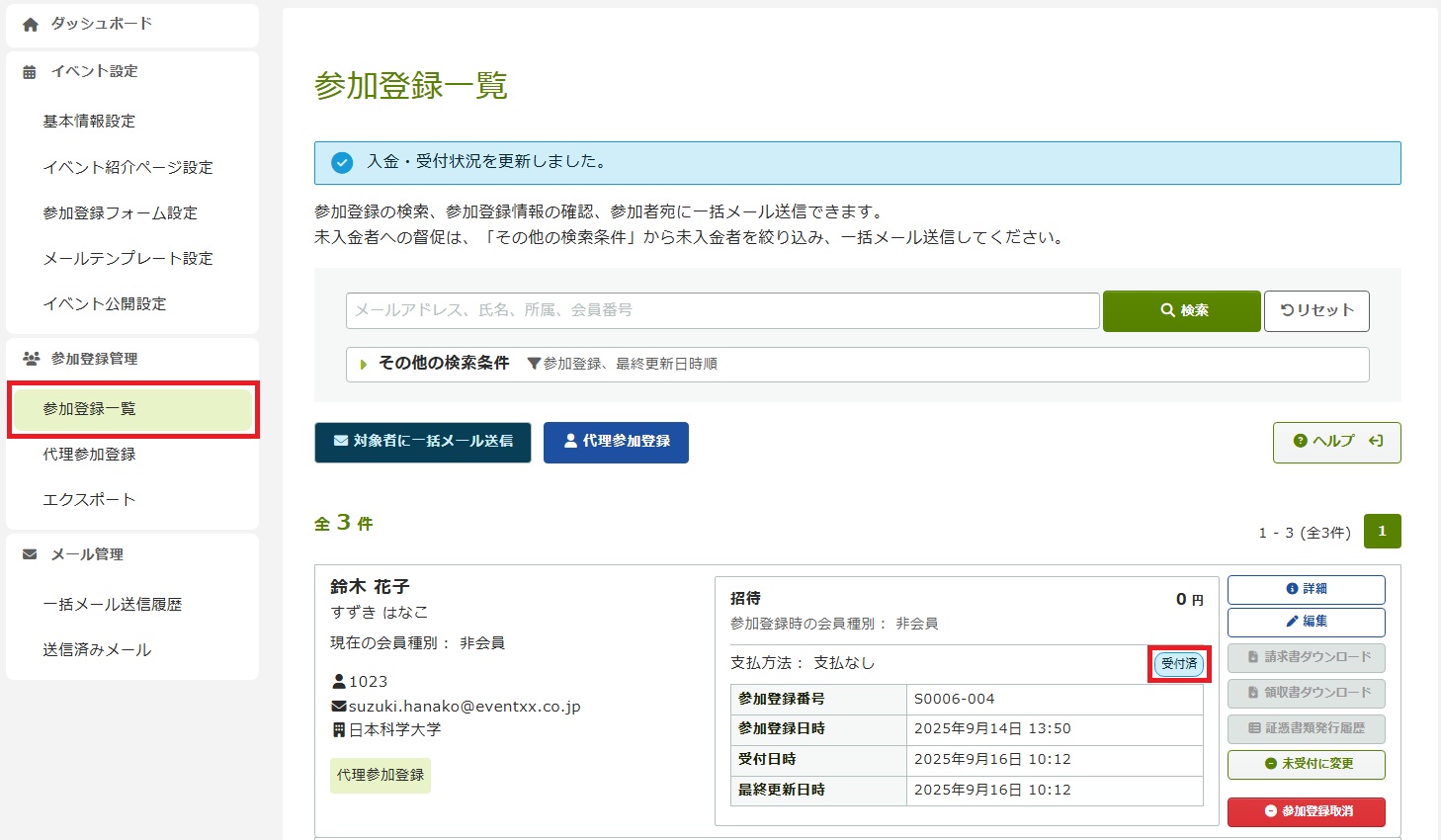Screen dimensions: 1441x840
Task: Click the Dashboard home icon
Action: coord(31,25)
